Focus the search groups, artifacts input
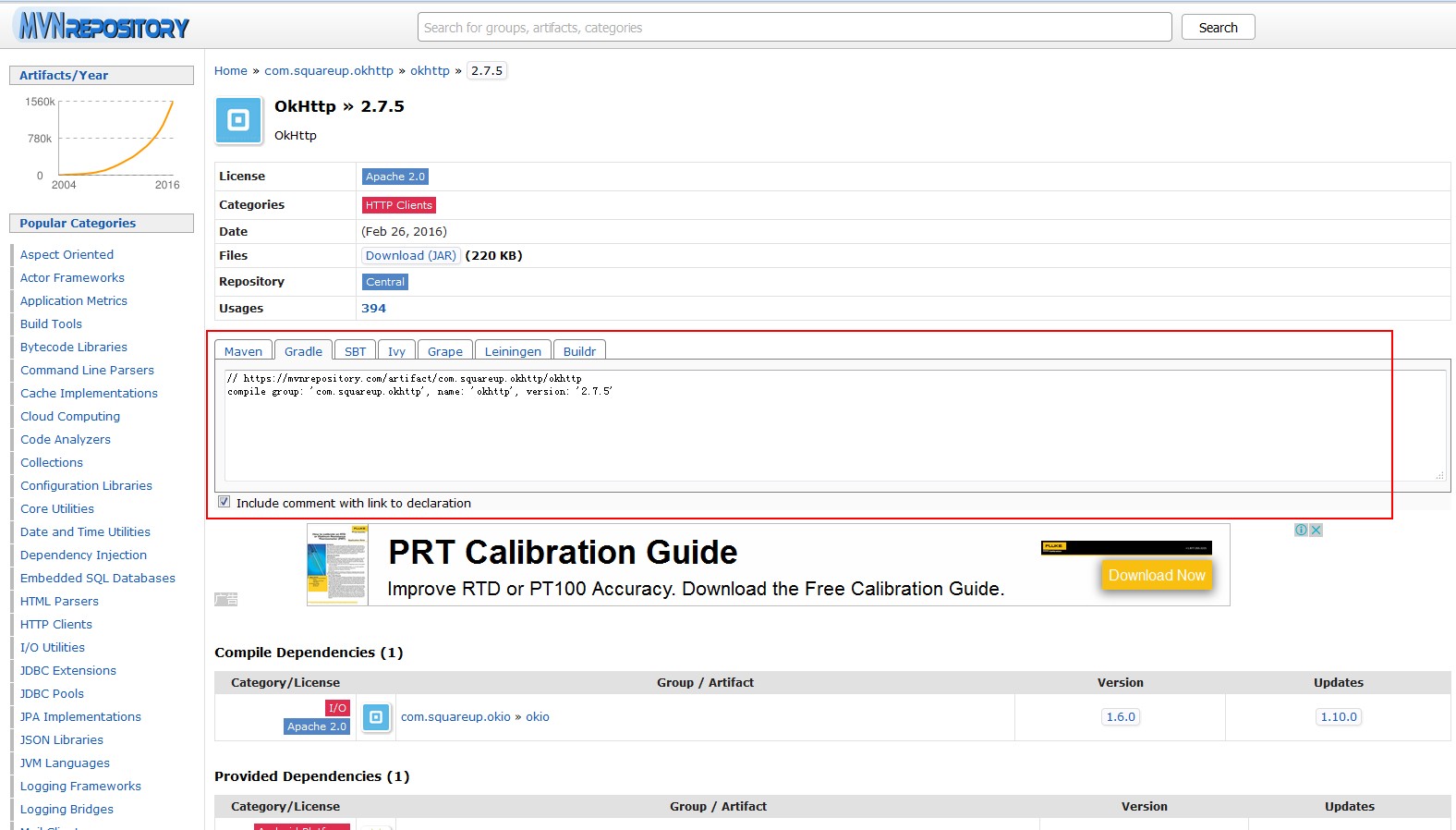 tap(795, 28)
